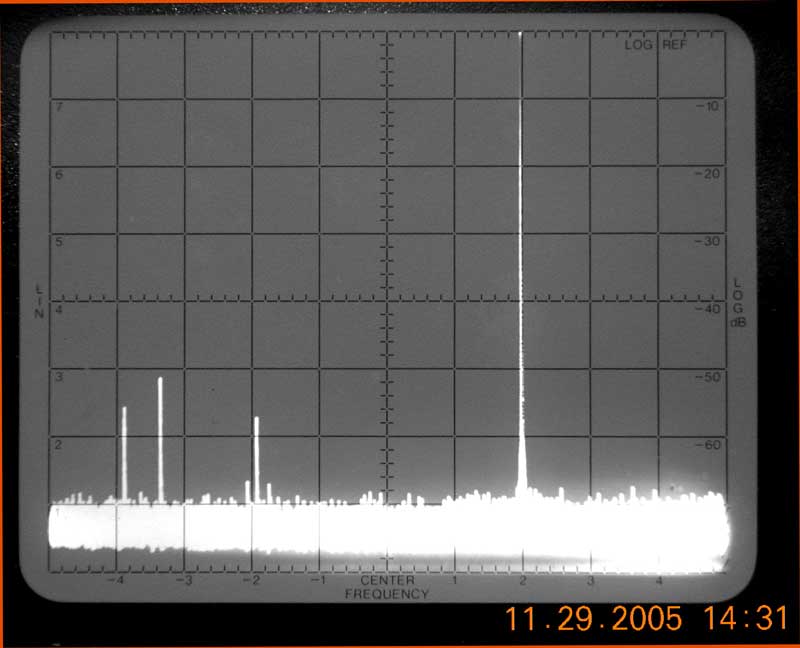The height and width of the screenshot is (648, 800).
Task: Click the positive 1 frequency axis label
Action: (x=454, y=581)
